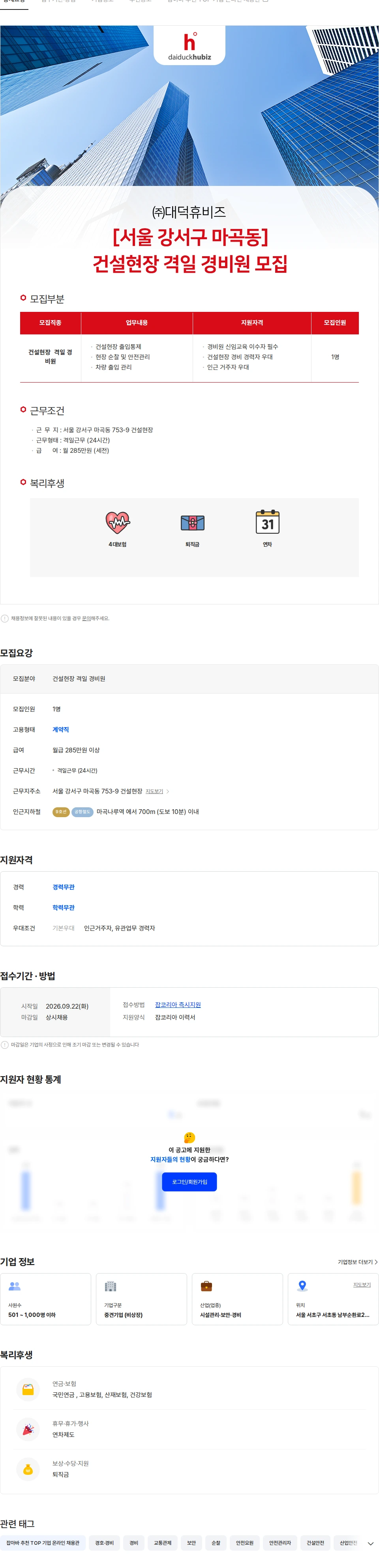
Task: Click the 업무내용 table header
Action: (x=137, y=323)
